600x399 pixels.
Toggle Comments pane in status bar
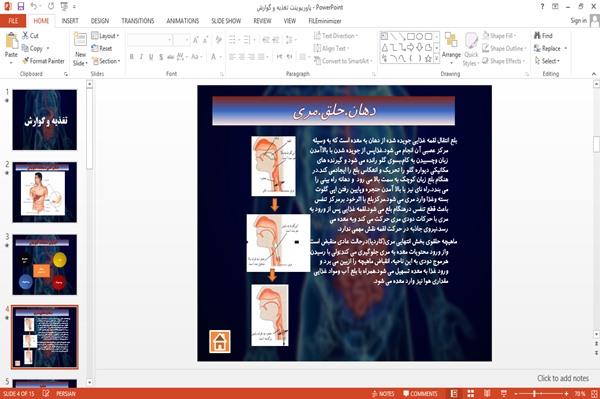(420, 394)
